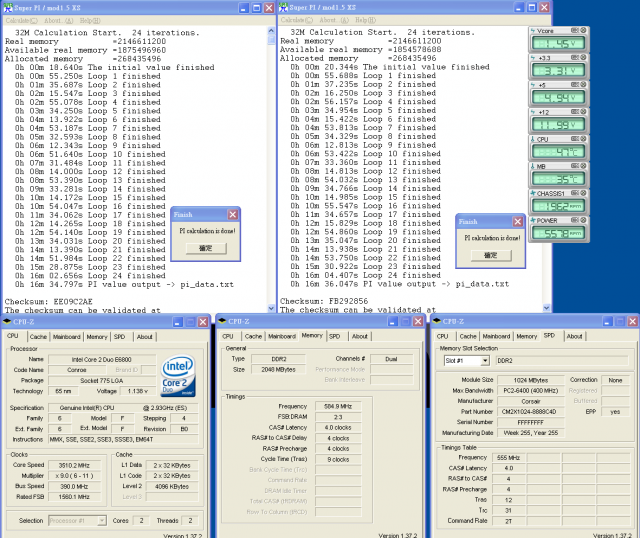Click the text Checksum: FB292856
This screenshot has width=640, height=538.
click(324, 301)
